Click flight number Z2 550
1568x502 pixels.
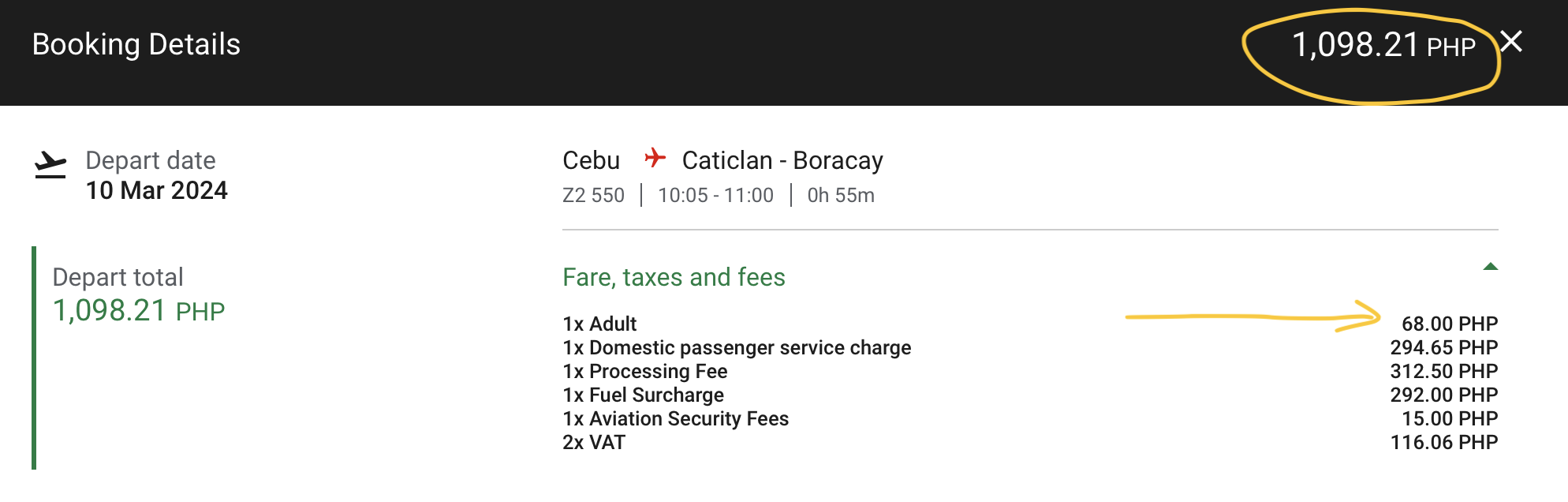(x=593, y=195)
